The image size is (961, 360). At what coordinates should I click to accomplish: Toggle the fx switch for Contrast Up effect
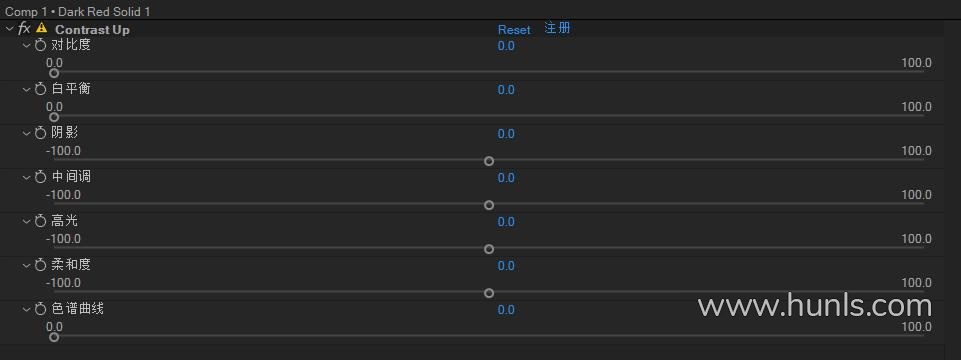(24, 28)
